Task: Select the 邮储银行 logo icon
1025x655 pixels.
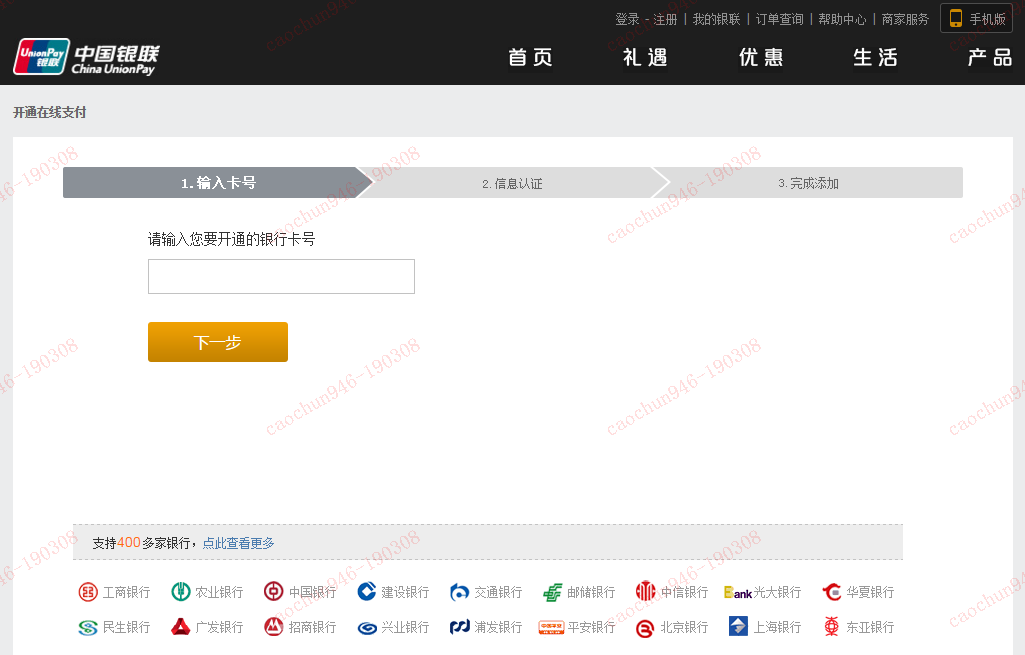Action: [x=552, y=592]
